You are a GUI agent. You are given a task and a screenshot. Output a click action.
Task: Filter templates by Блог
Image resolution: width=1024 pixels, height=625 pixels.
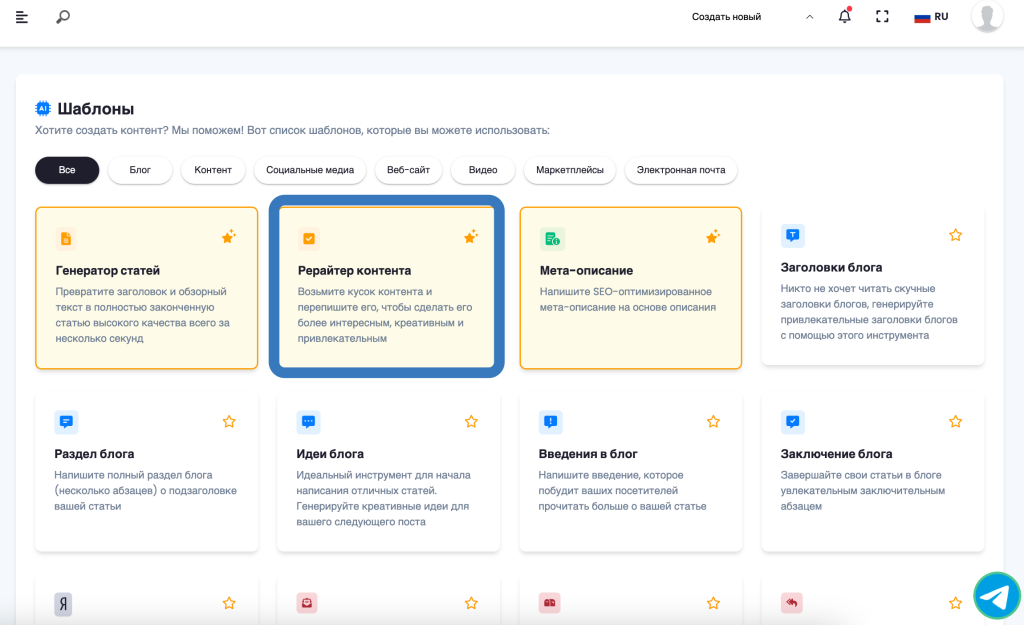point(140,170)
